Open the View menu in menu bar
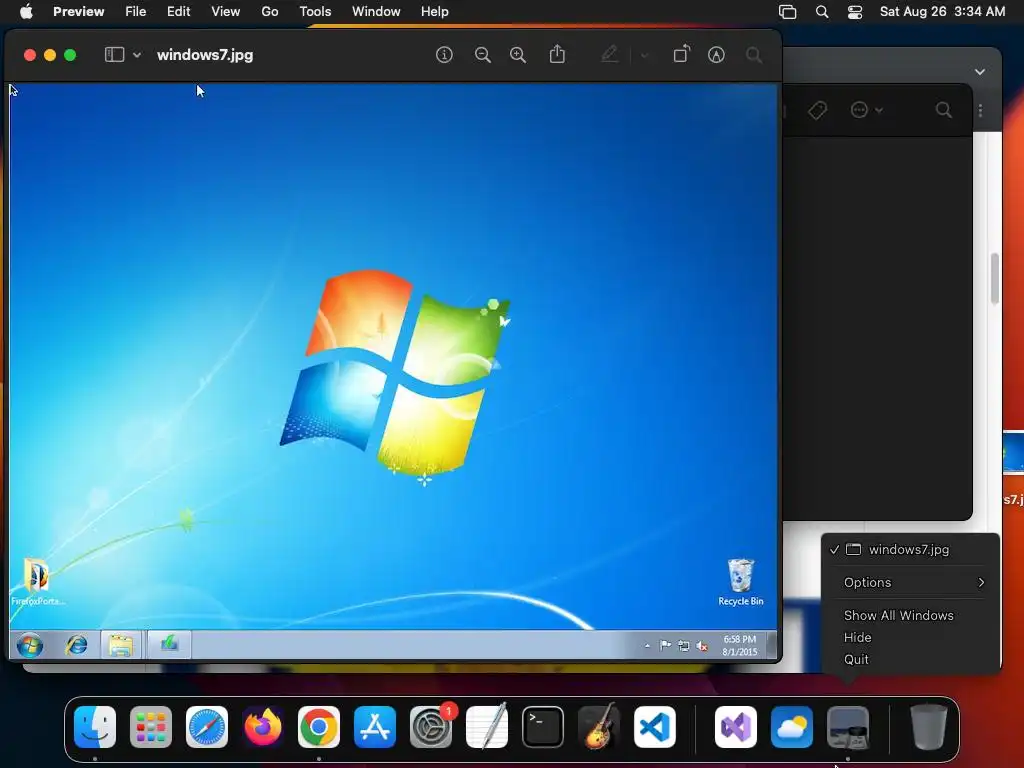Image resolution: width=1024 pixels, height=768 pixels. pos(225,12)
